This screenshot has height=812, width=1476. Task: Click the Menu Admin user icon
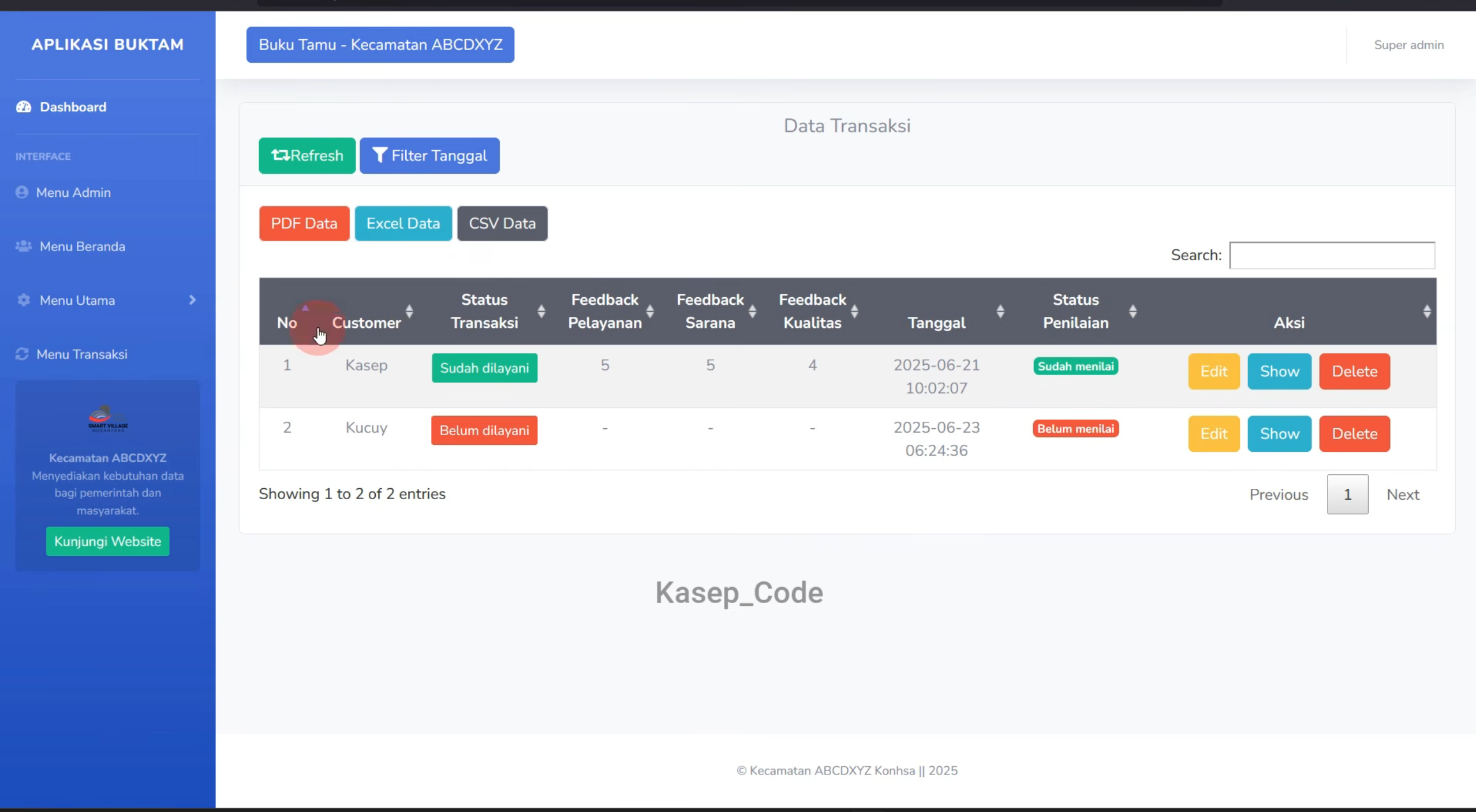coord(22,192)
